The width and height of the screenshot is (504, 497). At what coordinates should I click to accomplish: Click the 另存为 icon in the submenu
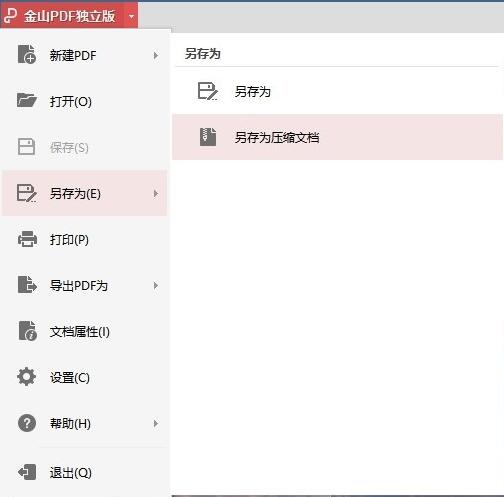pos(208,91)
